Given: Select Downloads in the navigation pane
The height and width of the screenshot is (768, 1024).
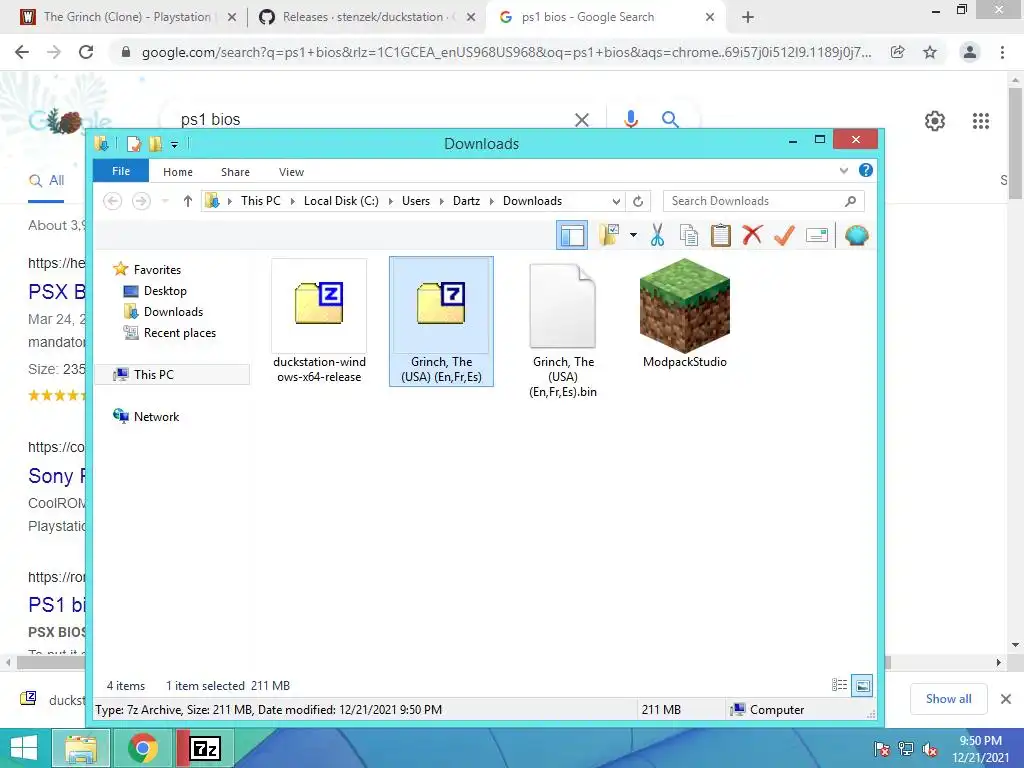Looking at the screenshot, I should [x=173, y=312].
